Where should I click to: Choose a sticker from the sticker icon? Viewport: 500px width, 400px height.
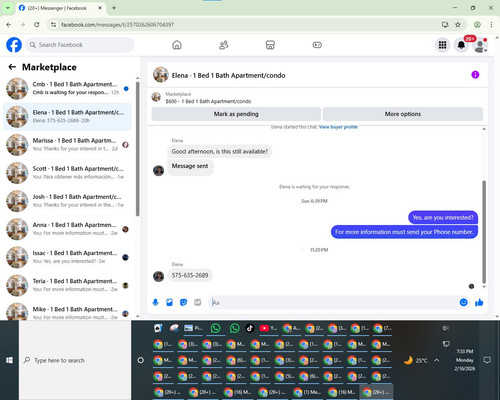183,302
